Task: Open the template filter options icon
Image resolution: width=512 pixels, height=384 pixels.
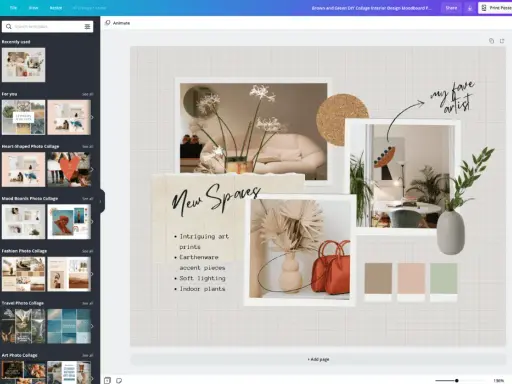Action: point(87,26)
